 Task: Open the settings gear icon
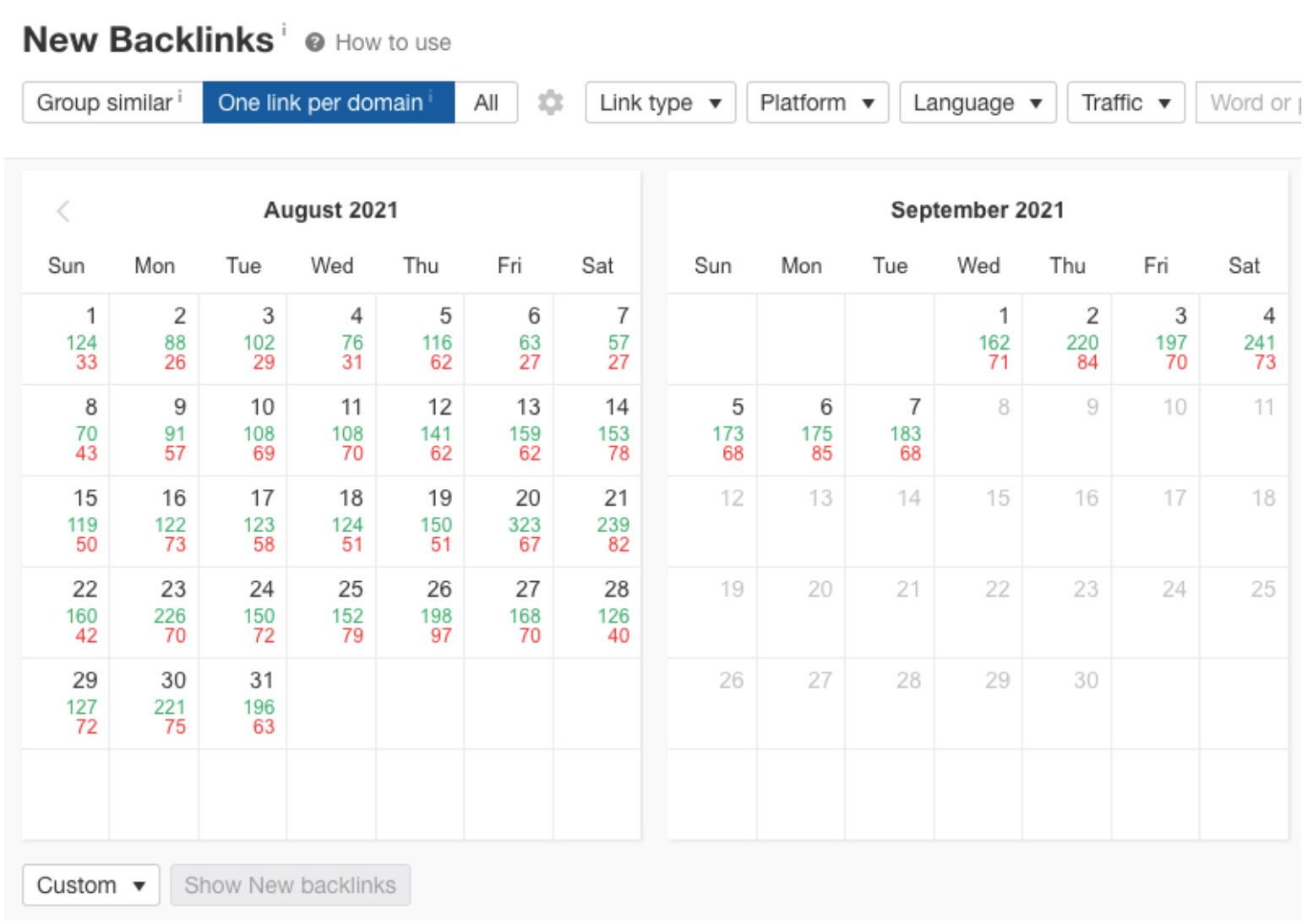coord(550,102)
